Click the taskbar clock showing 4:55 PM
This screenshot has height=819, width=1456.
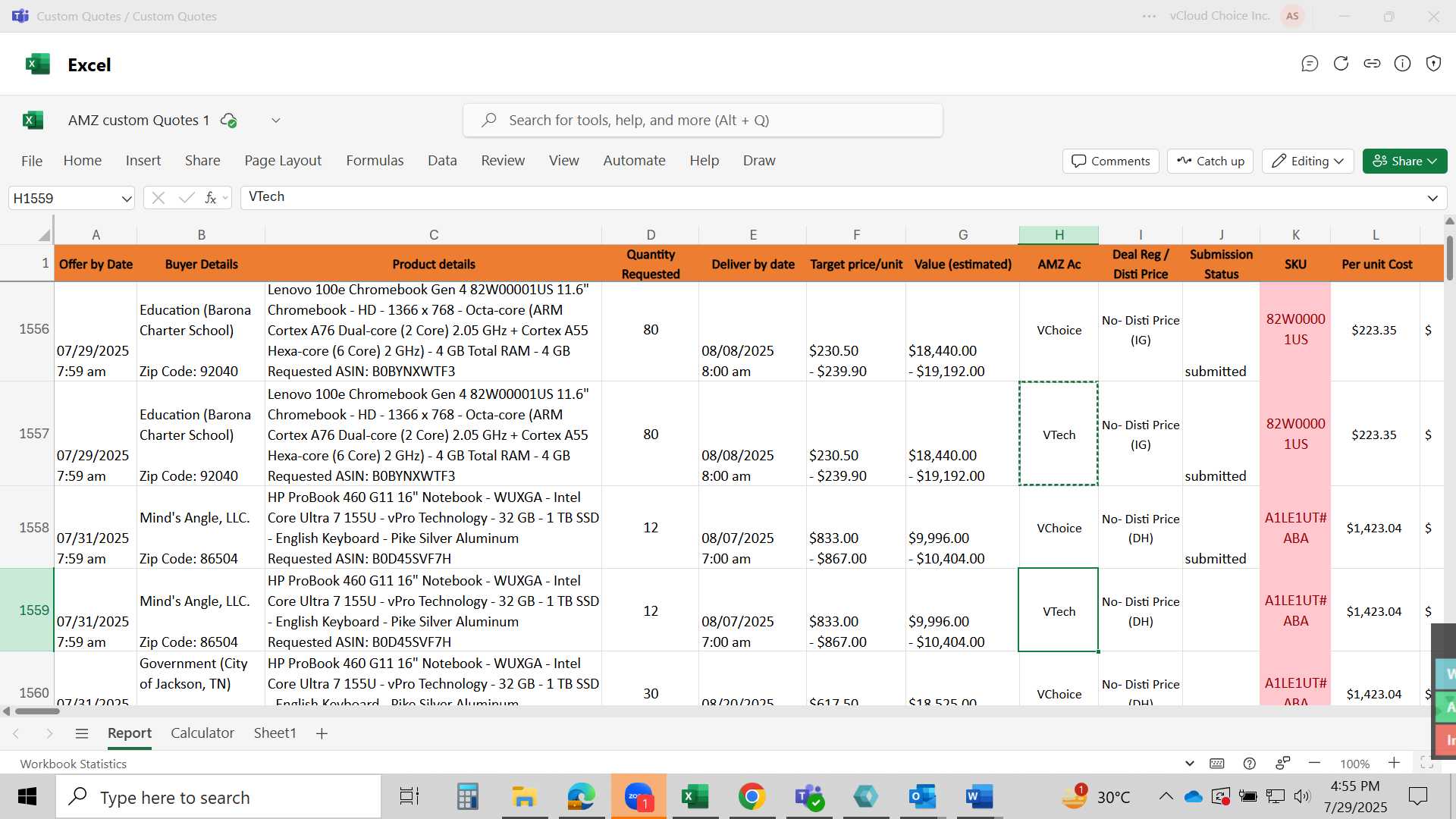[1355, 796]
